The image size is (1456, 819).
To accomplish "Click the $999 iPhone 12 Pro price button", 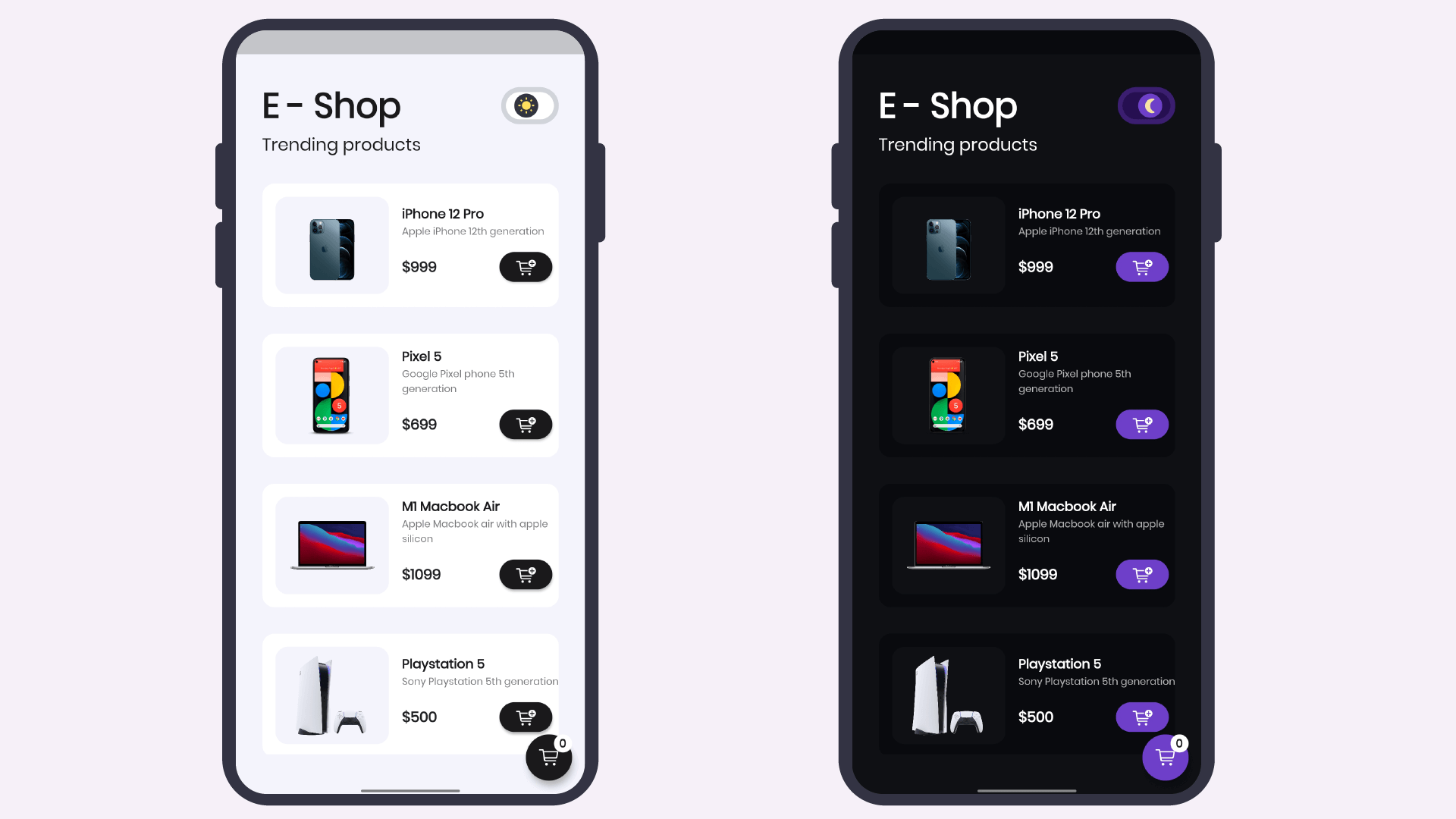I will click(x=419, y=267).
